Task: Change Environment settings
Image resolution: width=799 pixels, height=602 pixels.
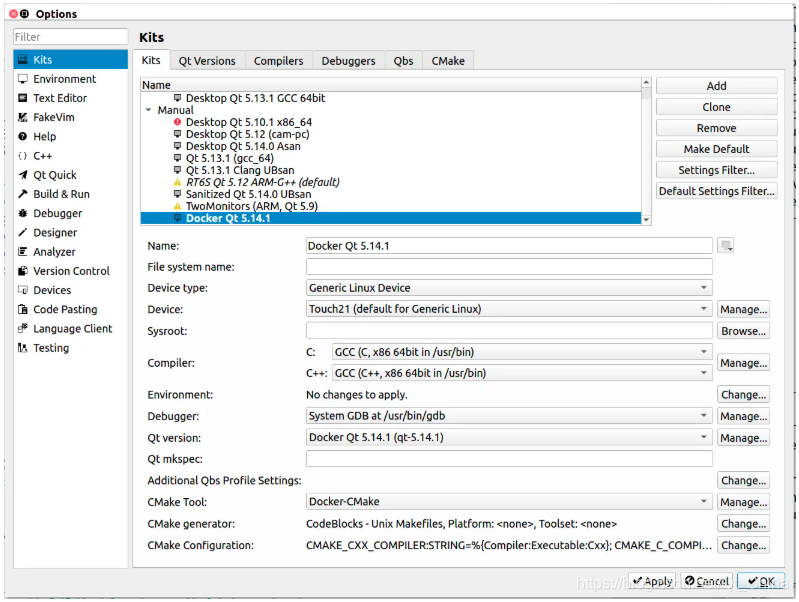Action: (743, 395)
